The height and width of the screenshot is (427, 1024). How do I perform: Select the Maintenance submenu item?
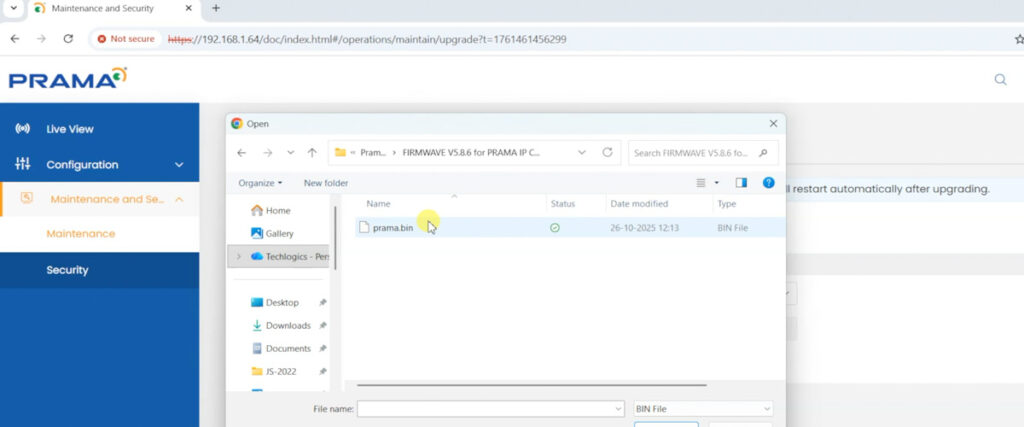tap(81, 234)
